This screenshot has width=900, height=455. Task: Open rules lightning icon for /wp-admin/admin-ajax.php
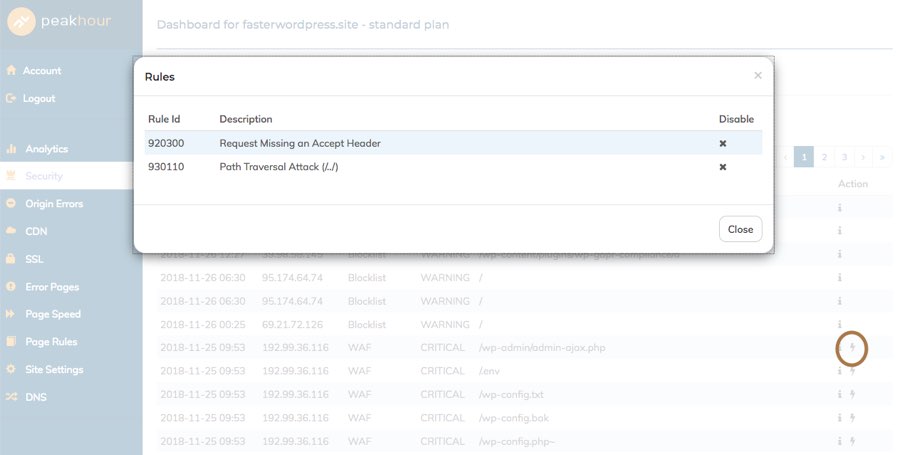[852, 348]
